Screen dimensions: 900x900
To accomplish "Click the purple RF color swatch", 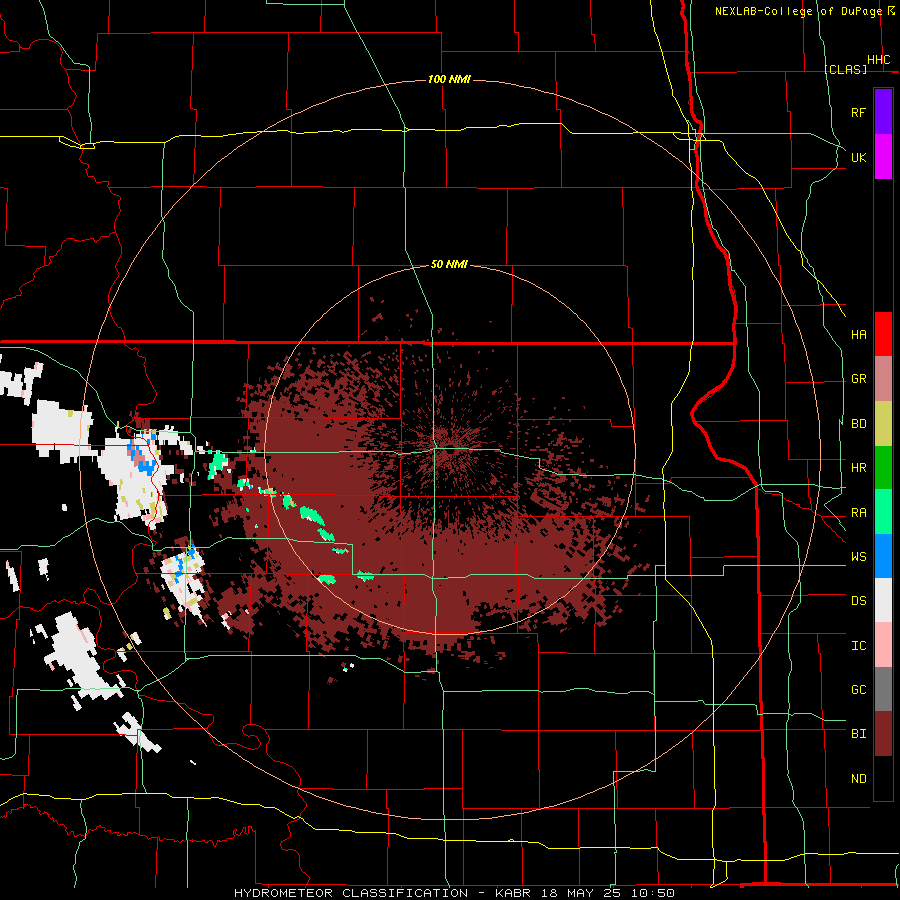I will coord(883,112).
